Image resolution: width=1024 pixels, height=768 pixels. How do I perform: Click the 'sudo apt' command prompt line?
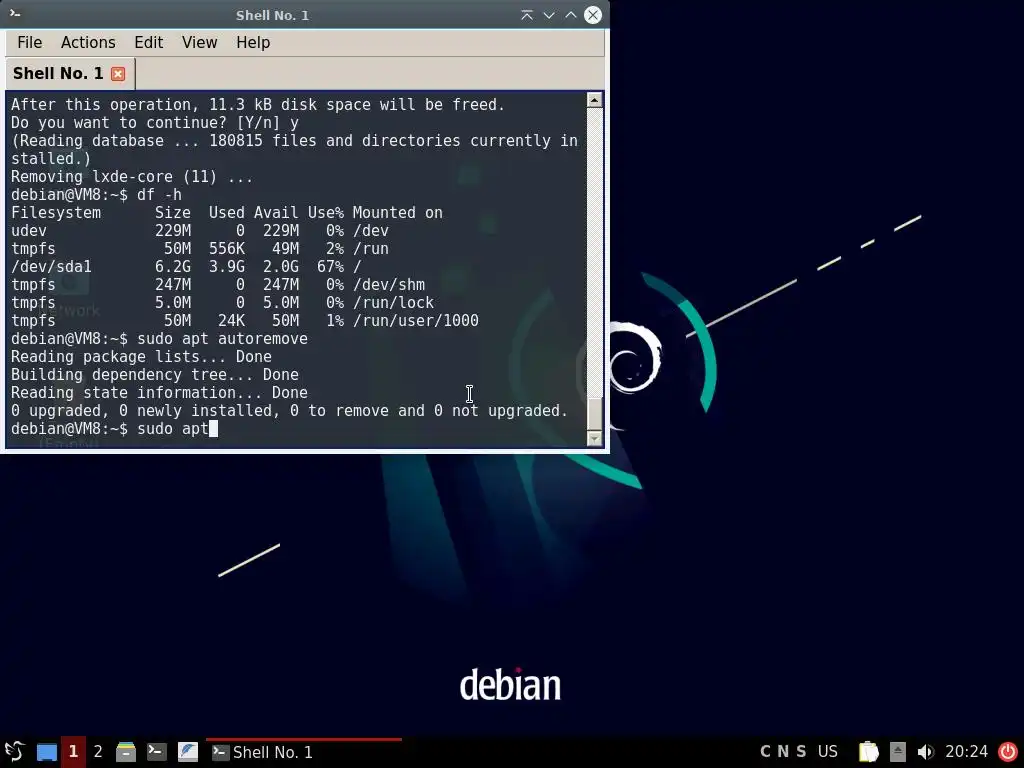pos(114,428)
